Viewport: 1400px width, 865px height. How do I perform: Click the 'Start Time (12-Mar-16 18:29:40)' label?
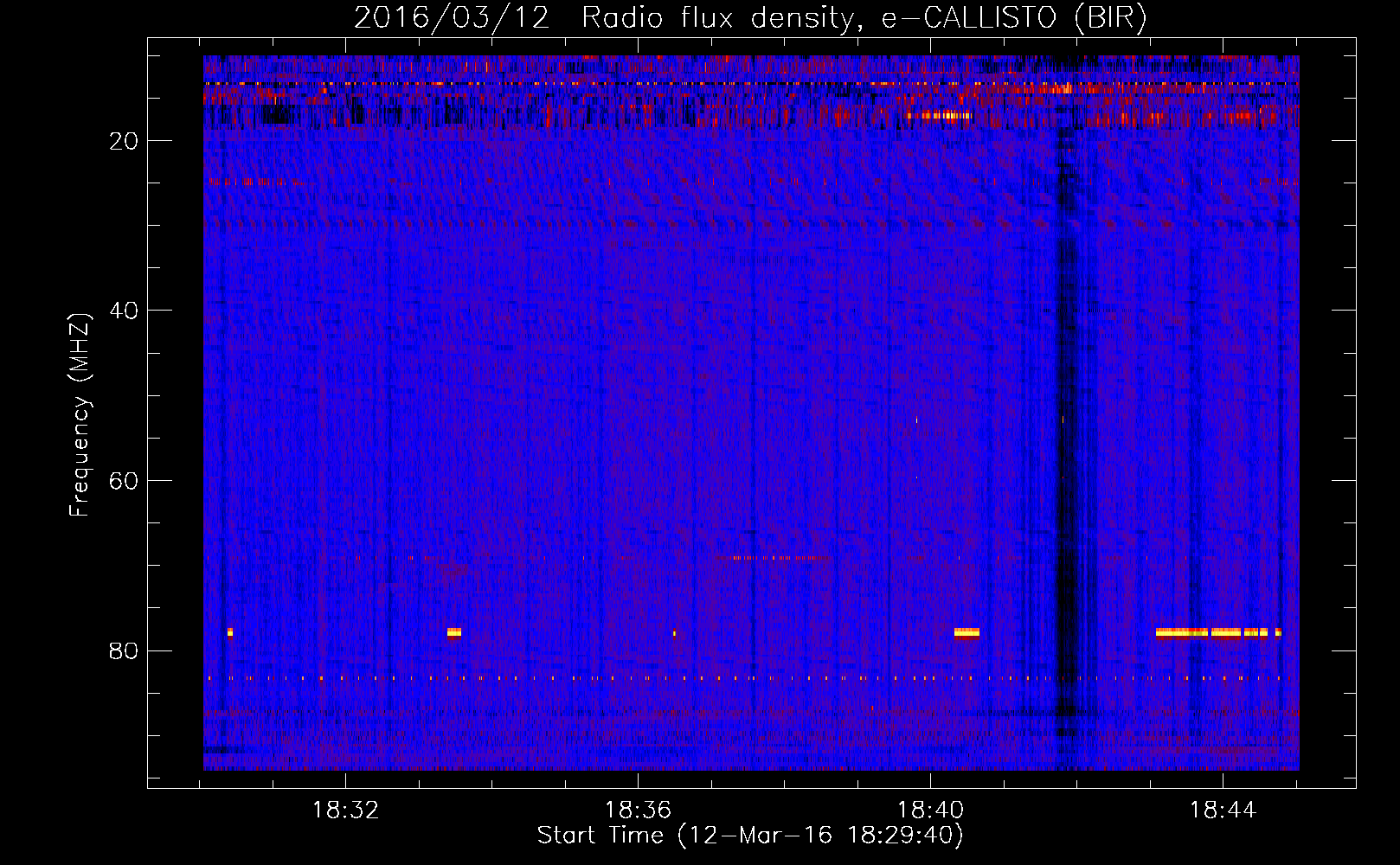(750, 835)
